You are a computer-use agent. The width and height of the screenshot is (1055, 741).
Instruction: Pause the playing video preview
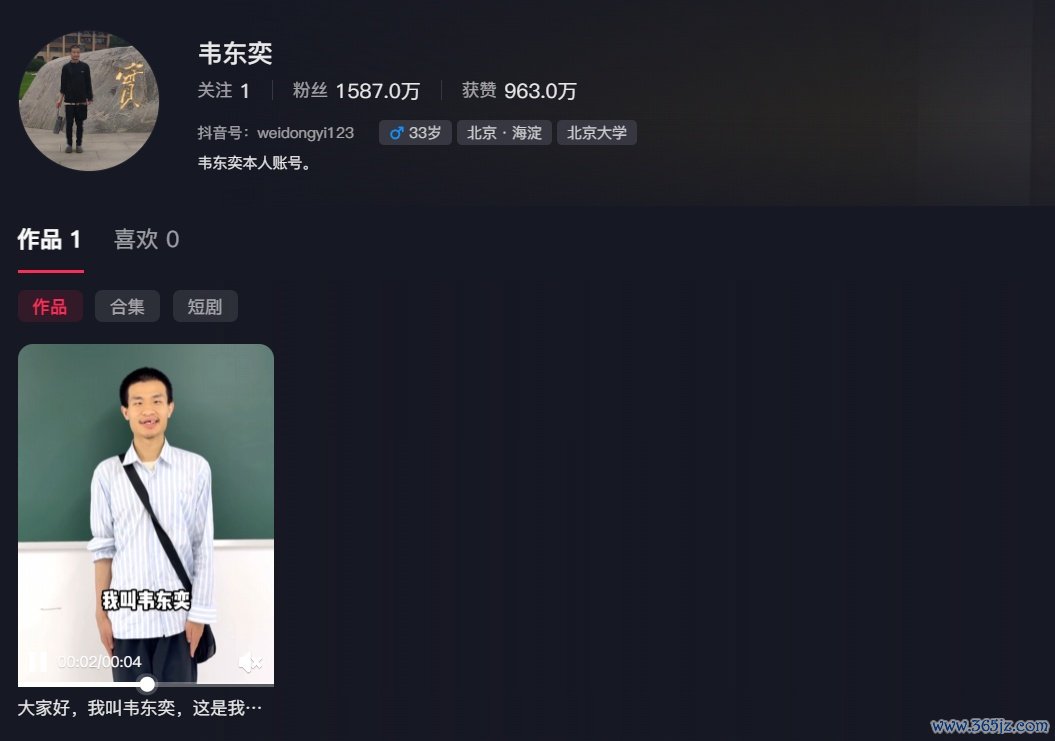coord(38,662)
